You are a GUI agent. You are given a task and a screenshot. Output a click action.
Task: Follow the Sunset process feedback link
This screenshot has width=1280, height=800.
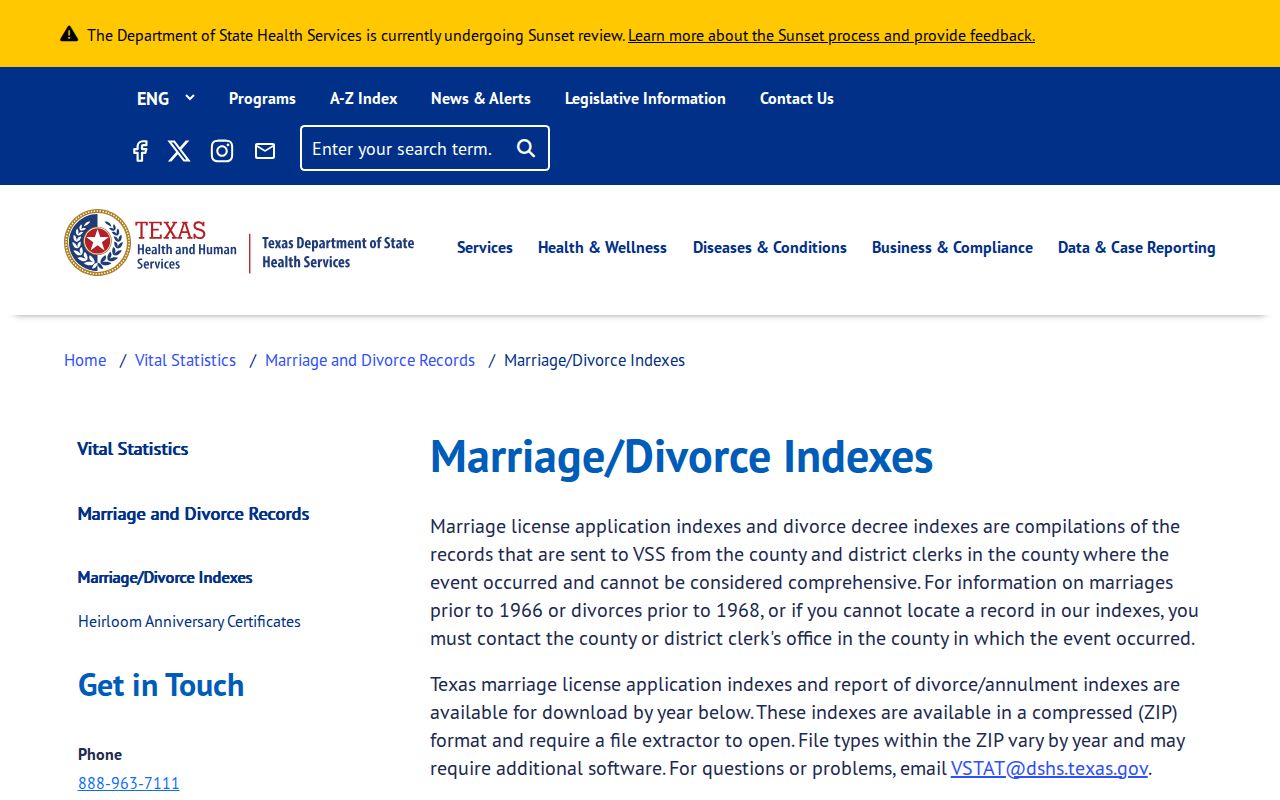831,35
